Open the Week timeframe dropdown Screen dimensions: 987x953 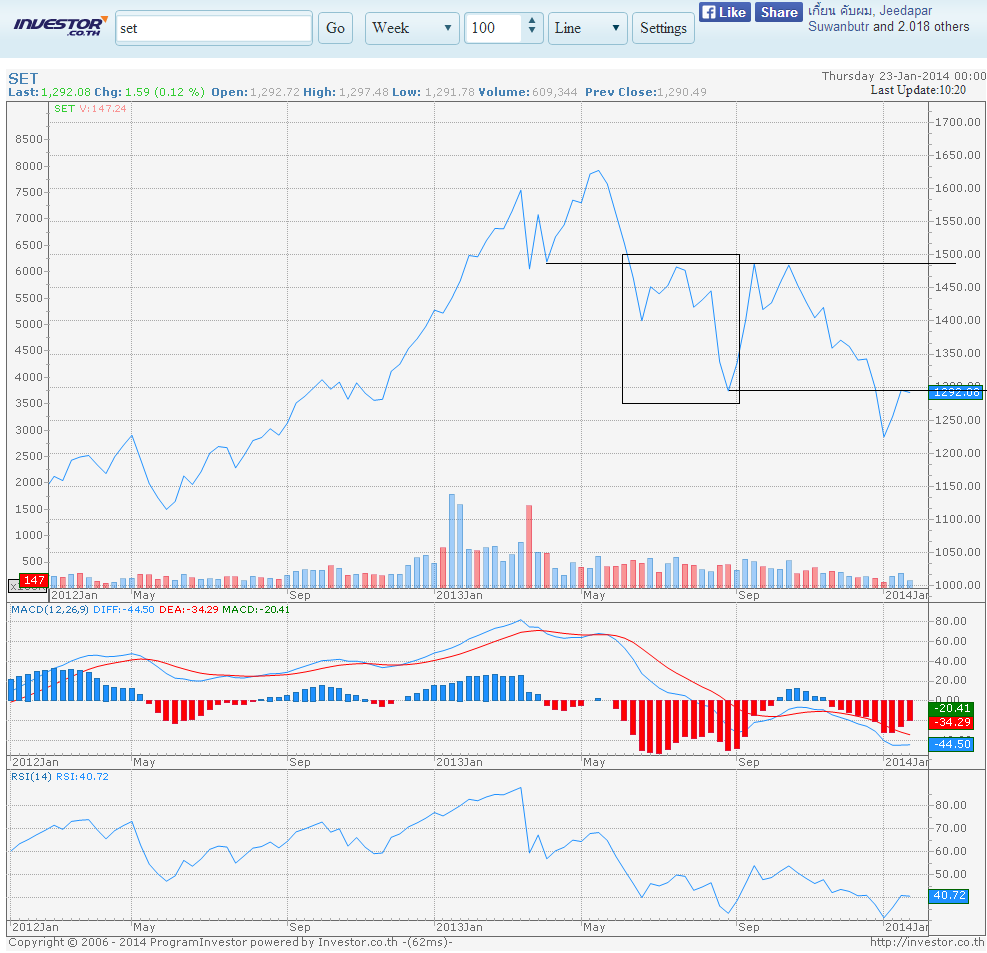tap(412, 28)
